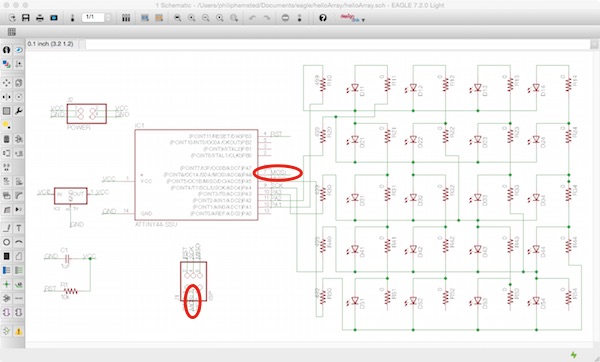Click the green lightning status bar icon
This screenshot has height=362, width=600.
[574, 355]
